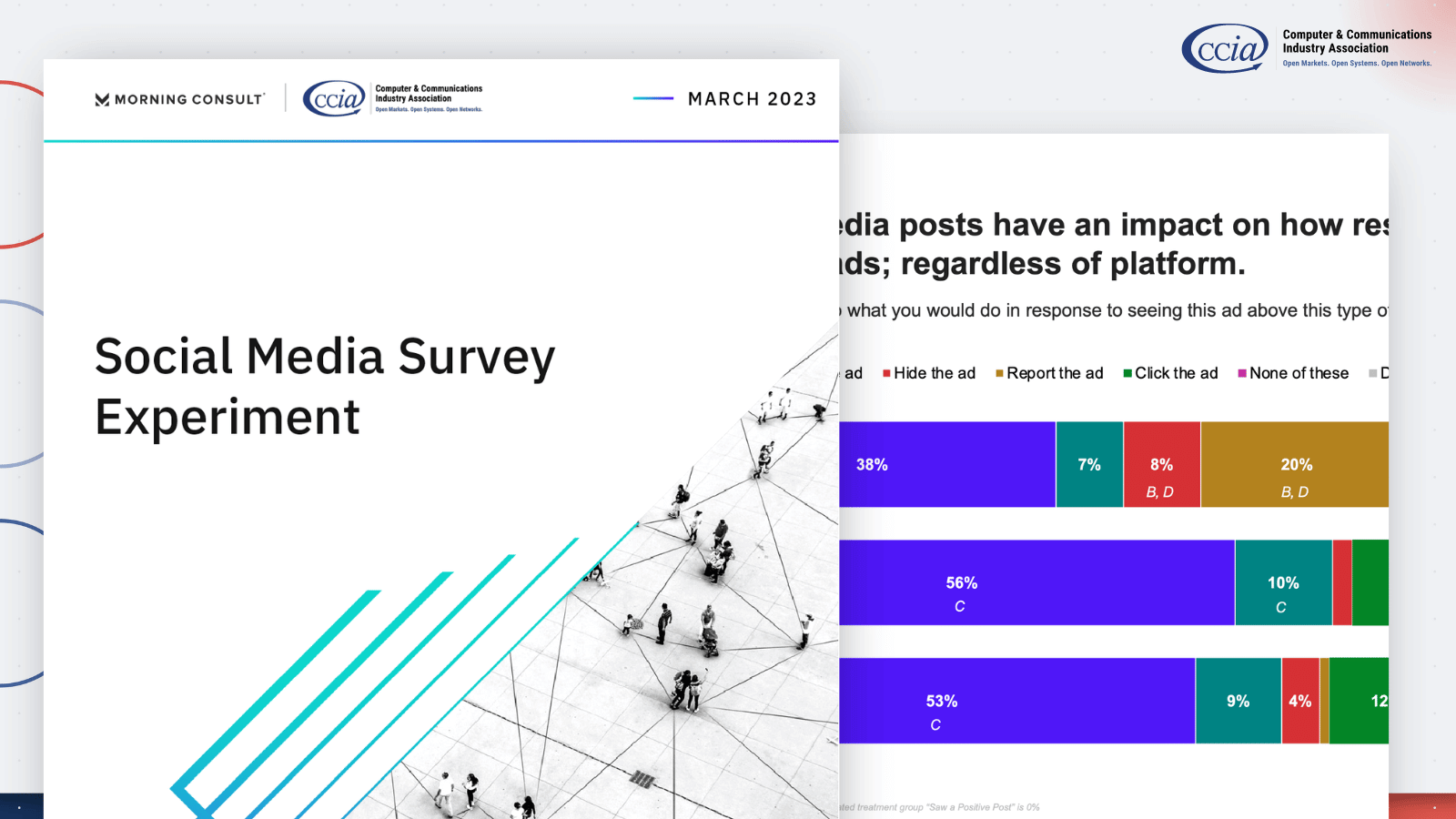Select the 8% red bar segment
This screenshot has height=819, width=1456.
[1161, 464]
